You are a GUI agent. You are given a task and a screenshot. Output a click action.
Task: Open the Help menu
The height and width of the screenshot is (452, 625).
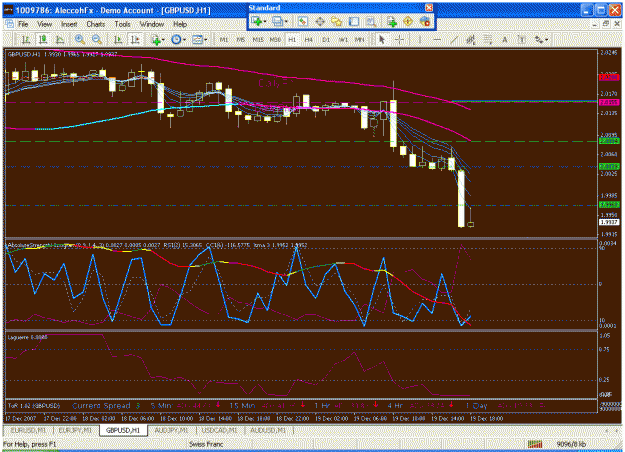click(180, 24)
